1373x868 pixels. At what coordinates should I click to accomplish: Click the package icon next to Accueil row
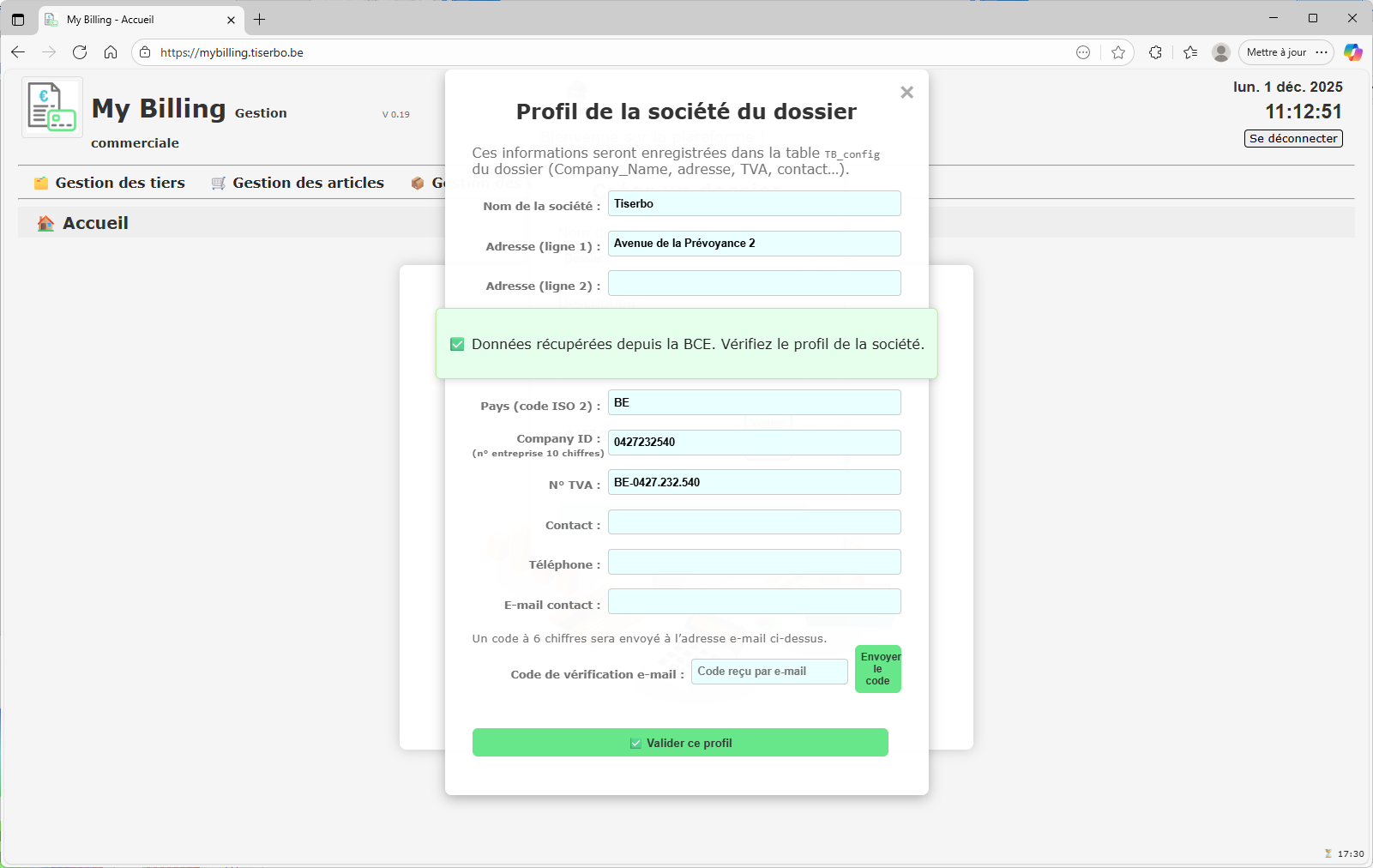[418, 182]
